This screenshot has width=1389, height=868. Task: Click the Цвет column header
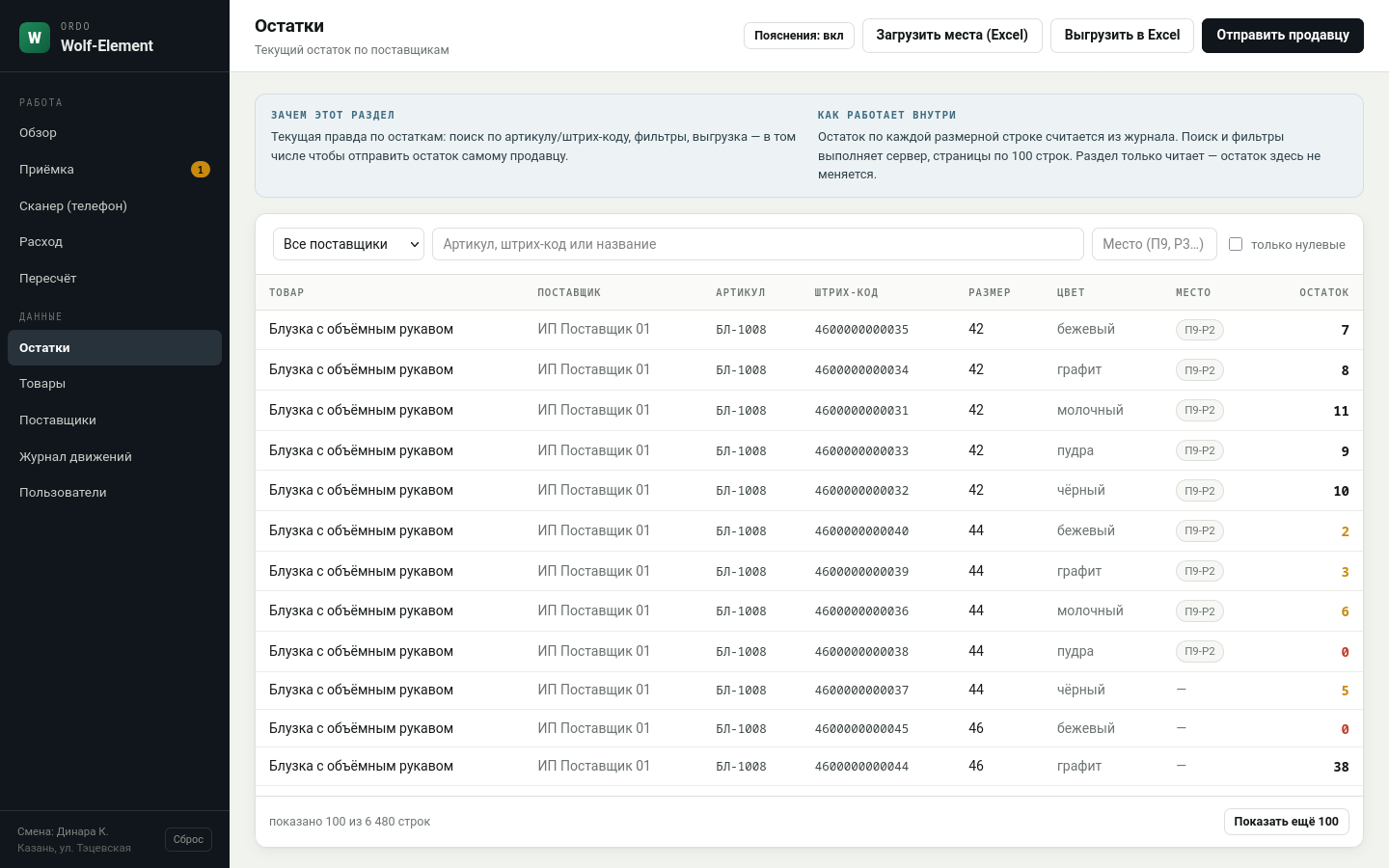(x=1071, y=293)
